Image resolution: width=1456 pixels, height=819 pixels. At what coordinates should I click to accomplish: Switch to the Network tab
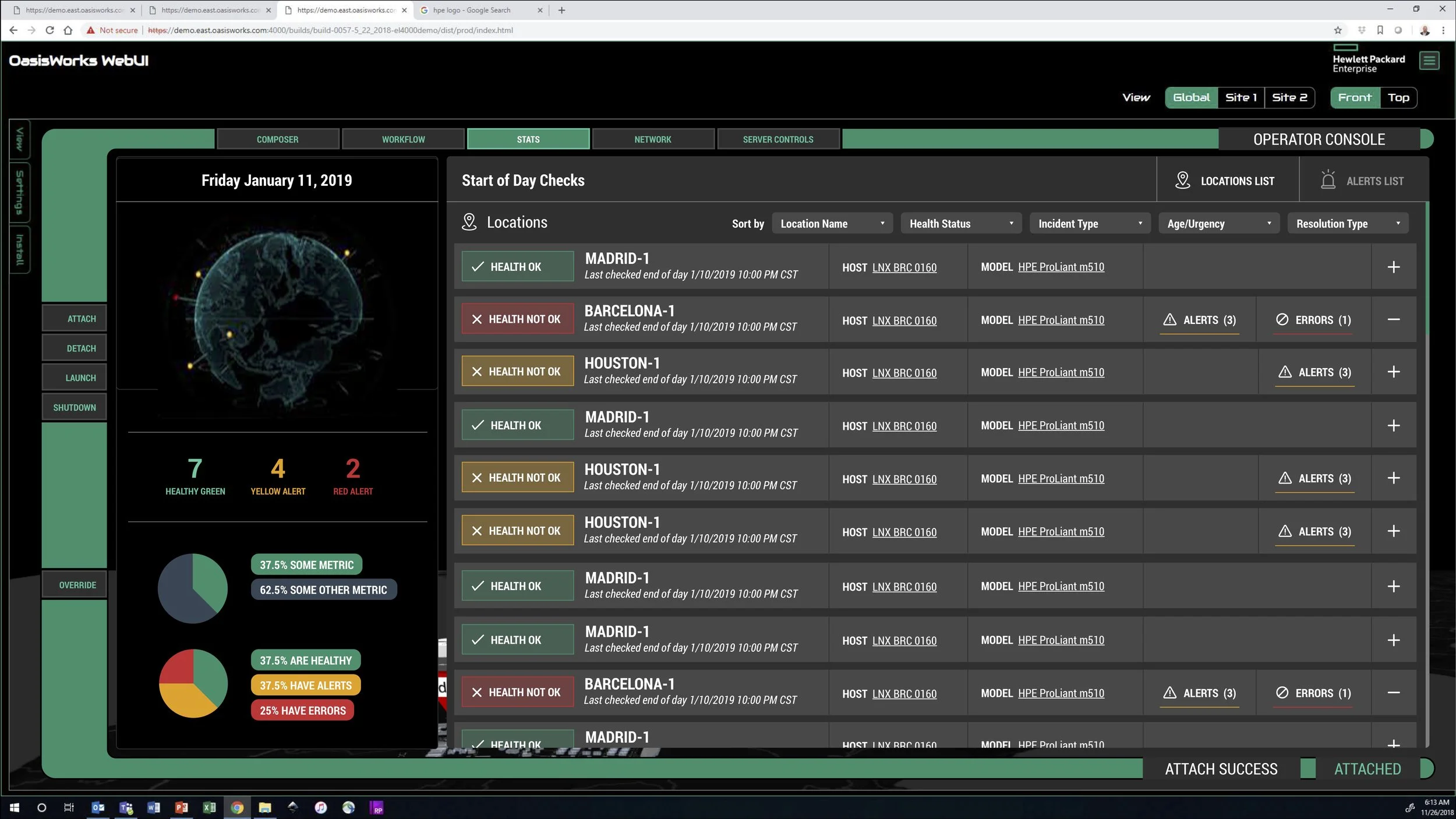652,139
